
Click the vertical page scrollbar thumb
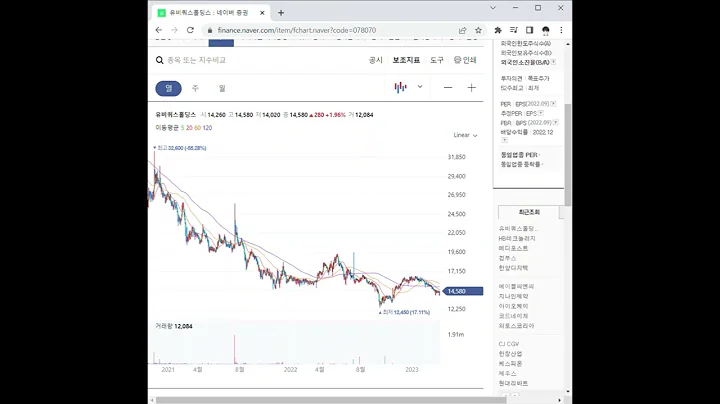pyautogui.click(x=568, y=155)
